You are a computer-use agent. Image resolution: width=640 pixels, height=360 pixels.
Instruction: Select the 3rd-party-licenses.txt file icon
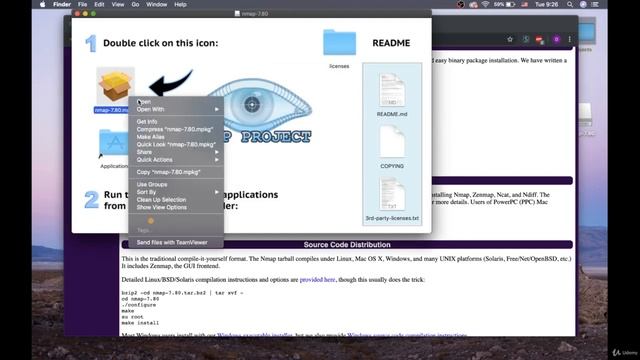pos(392,194)
